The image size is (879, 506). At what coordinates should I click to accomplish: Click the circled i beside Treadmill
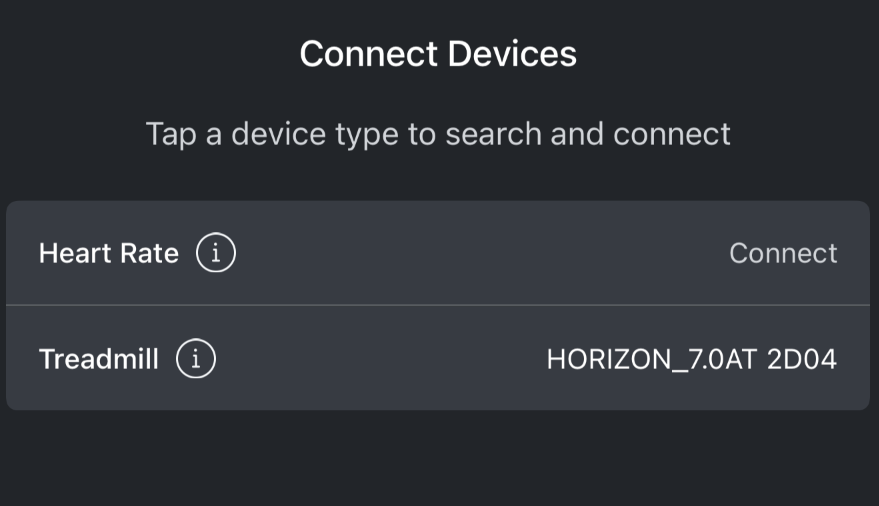196,359
